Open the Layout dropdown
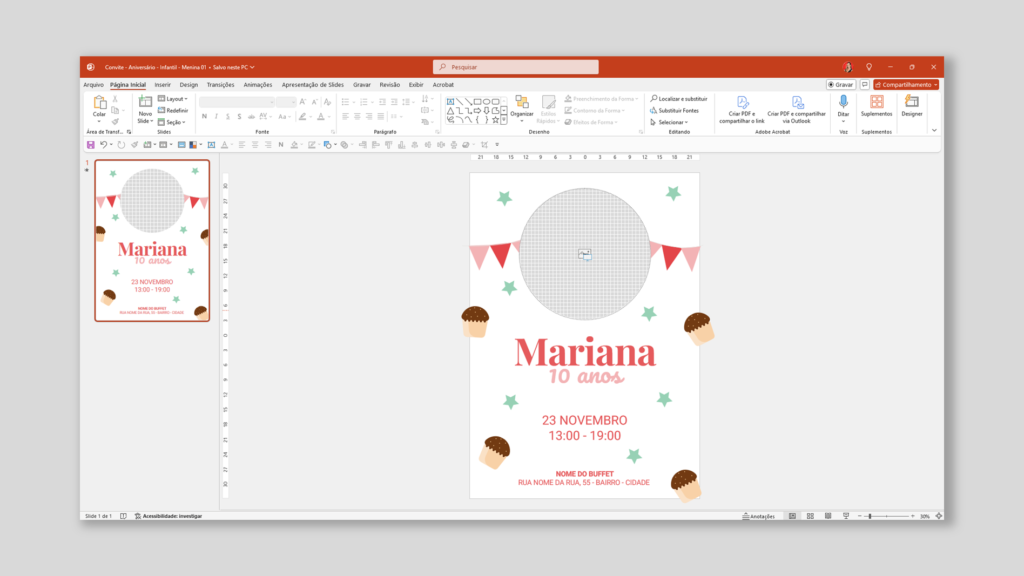This screenshot has height=576, width=1024. [x=177, y=98]
